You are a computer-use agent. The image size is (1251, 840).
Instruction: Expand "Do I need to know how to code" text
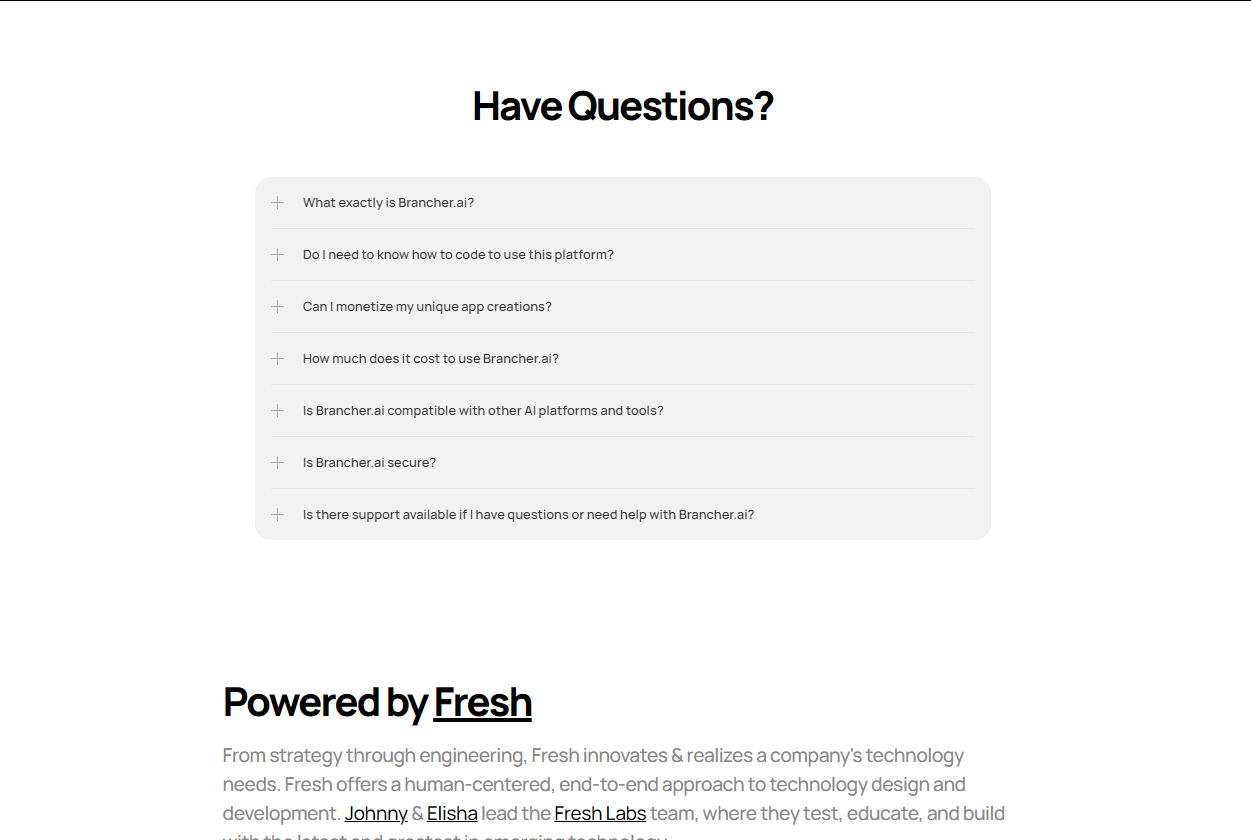click(458, 255)
